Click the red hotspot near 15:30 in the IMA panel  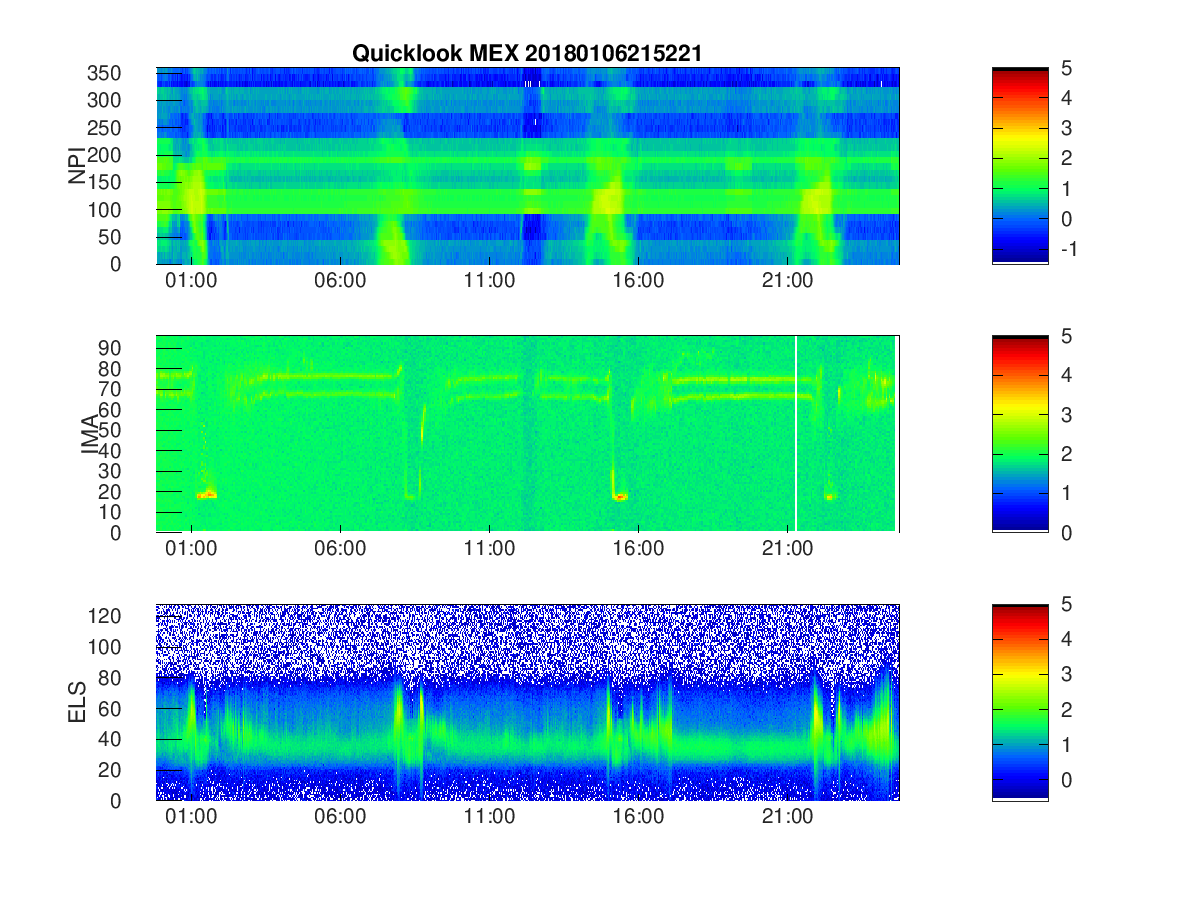620,496
